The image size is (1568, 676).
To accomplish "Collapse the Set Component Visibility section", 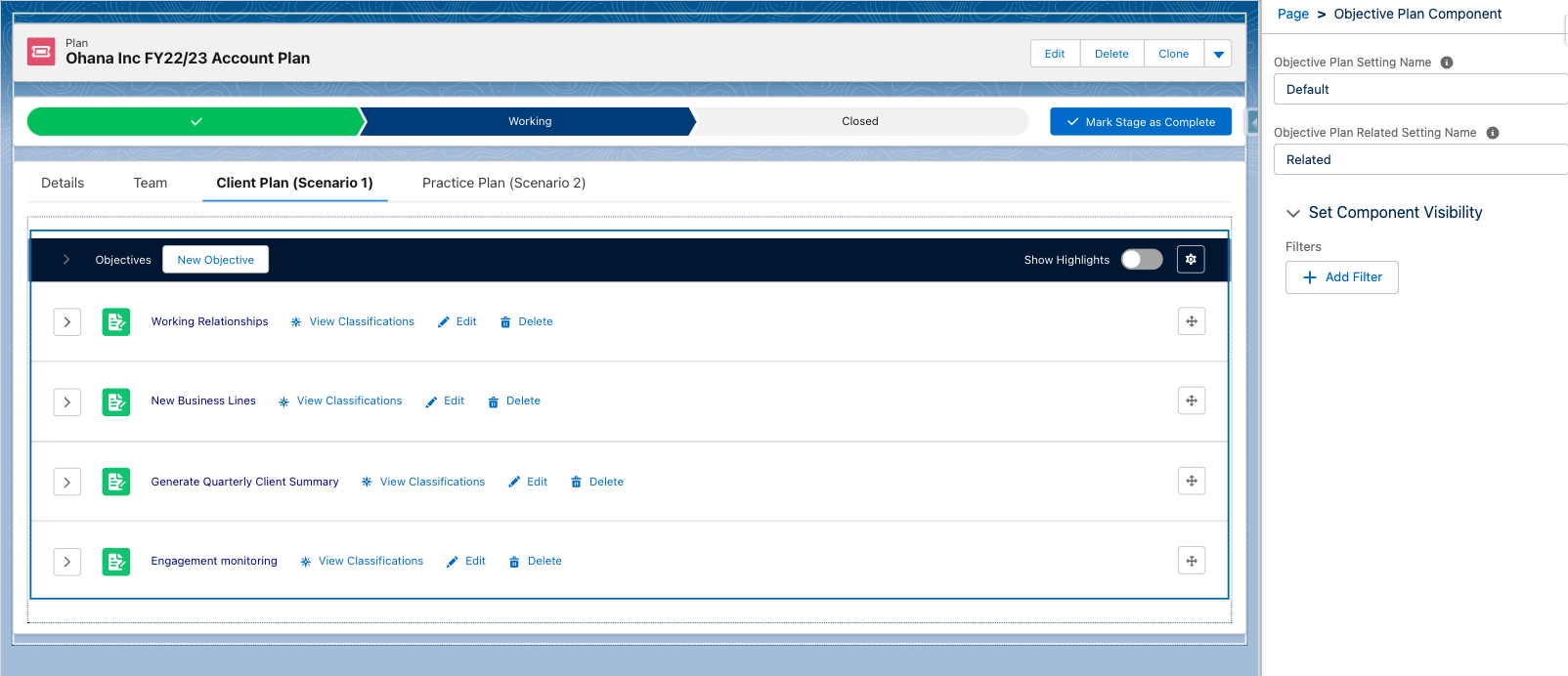I will click(x=1293, y=213).
